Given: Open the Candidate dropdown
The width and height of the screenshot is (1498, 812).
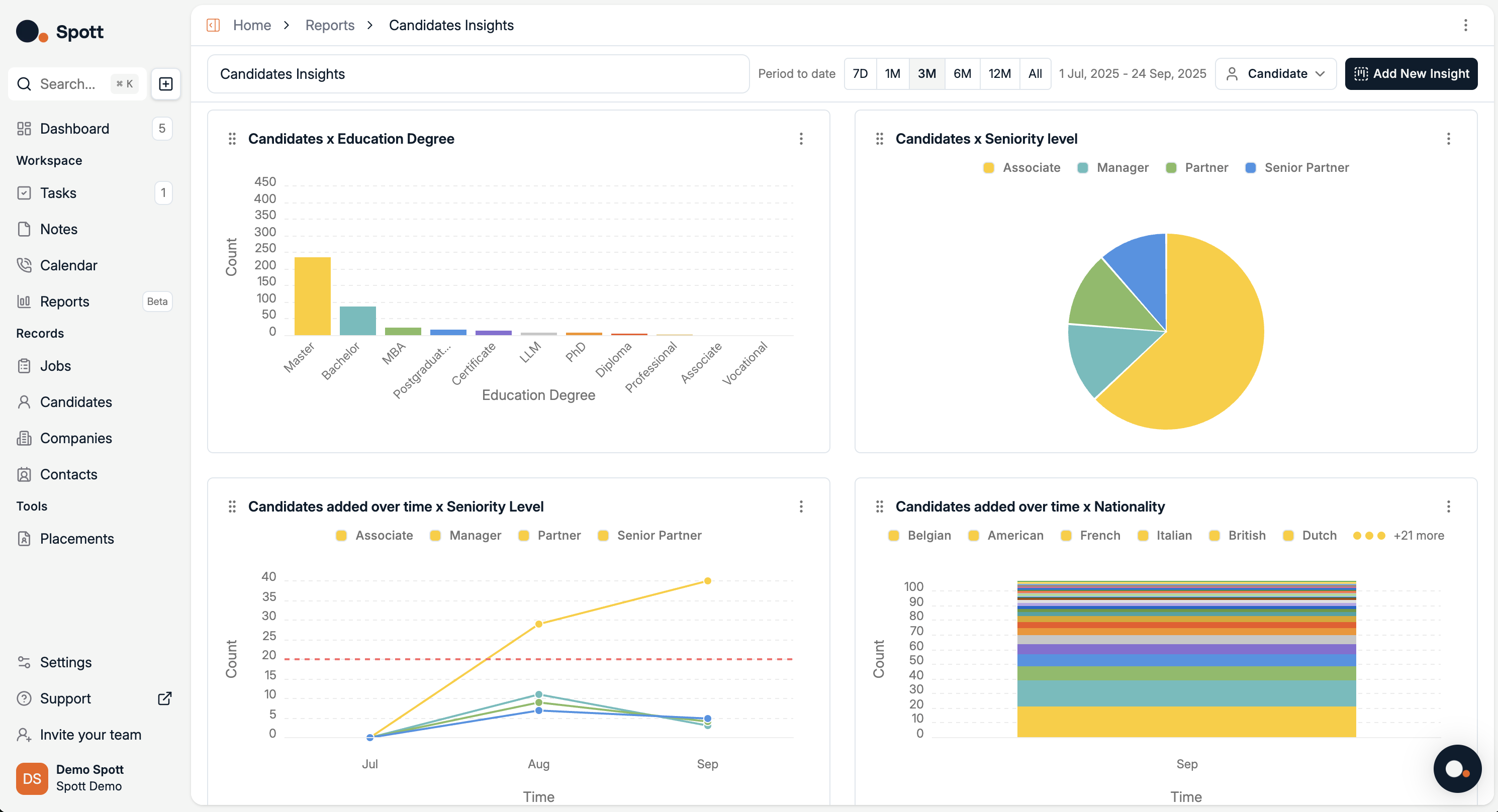Looking at the screenshot, I should (x=1275, y=74).
